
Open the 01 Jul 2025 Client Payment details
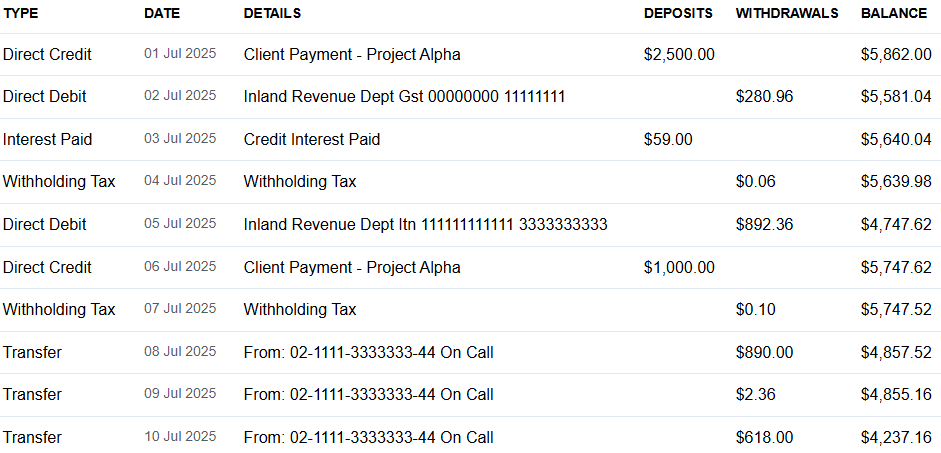coord(352,55)
